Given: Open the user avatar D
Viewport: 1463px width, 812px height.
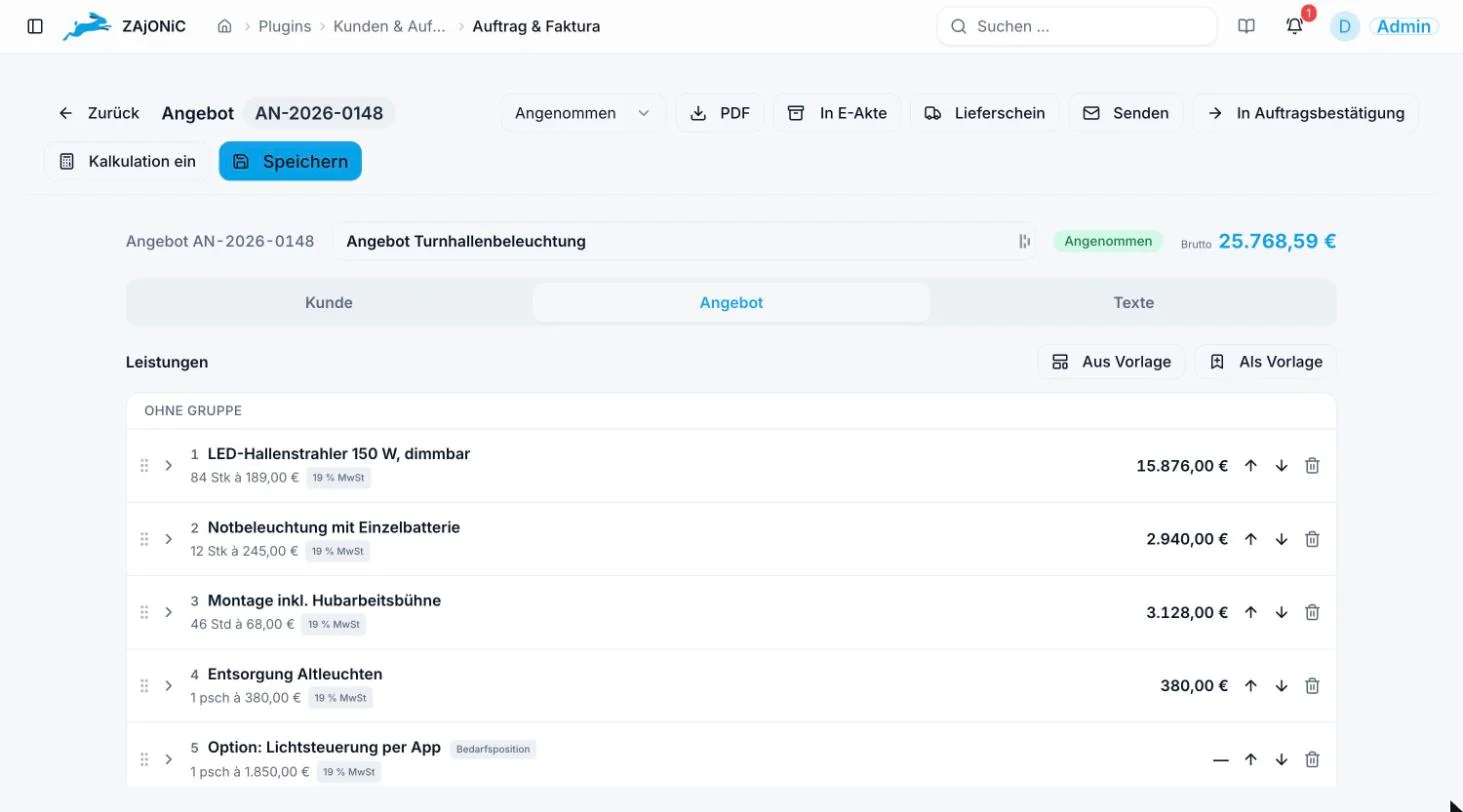Looking at the screenshot, I should 1344,27.
